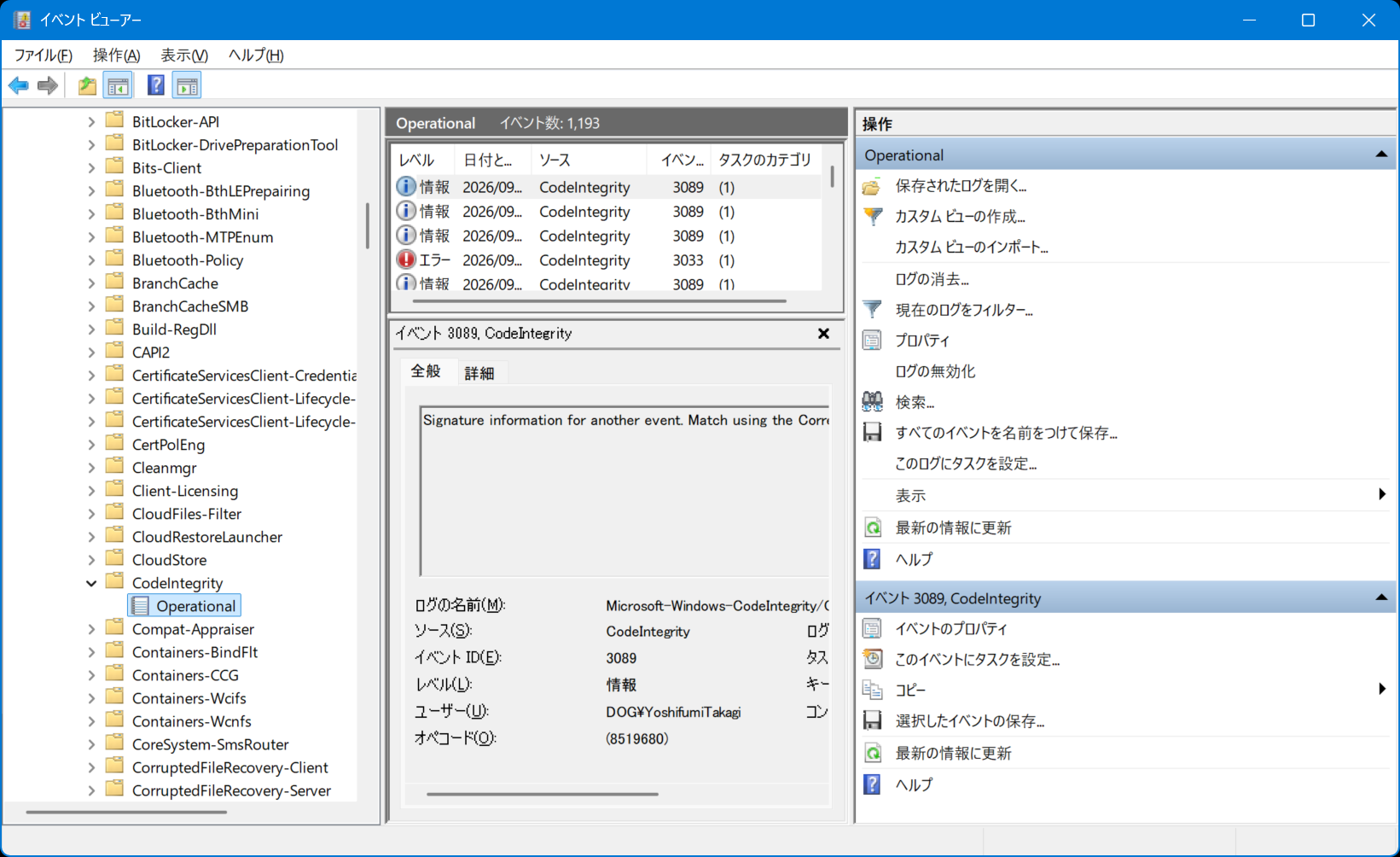Open the ファイル(F) menu
The image size is (1400, 857).
(x=43, y=55)
